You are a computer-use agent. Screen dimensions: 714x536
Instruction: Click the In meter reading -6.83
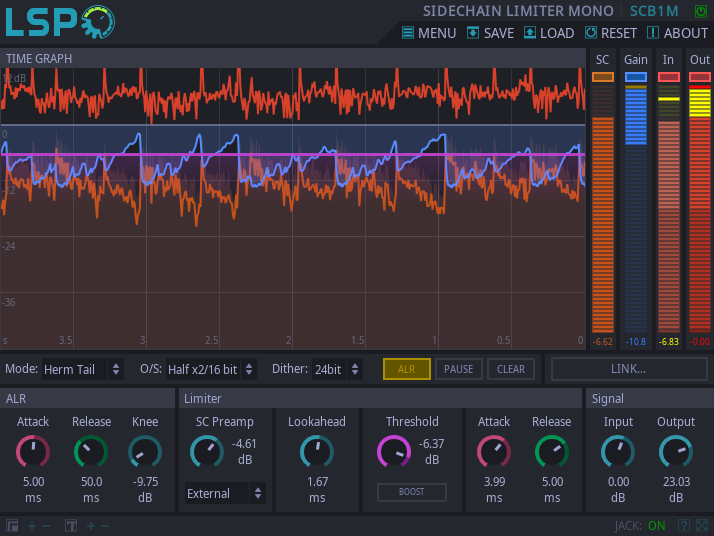668,342
